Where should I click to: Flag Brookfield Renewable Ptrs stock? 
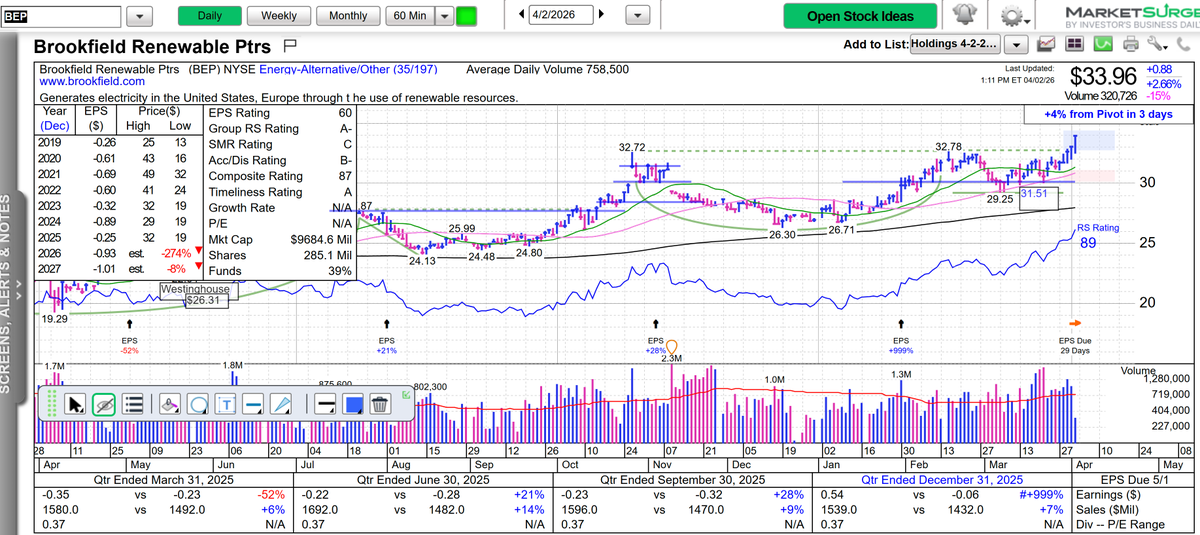point(291,46)
